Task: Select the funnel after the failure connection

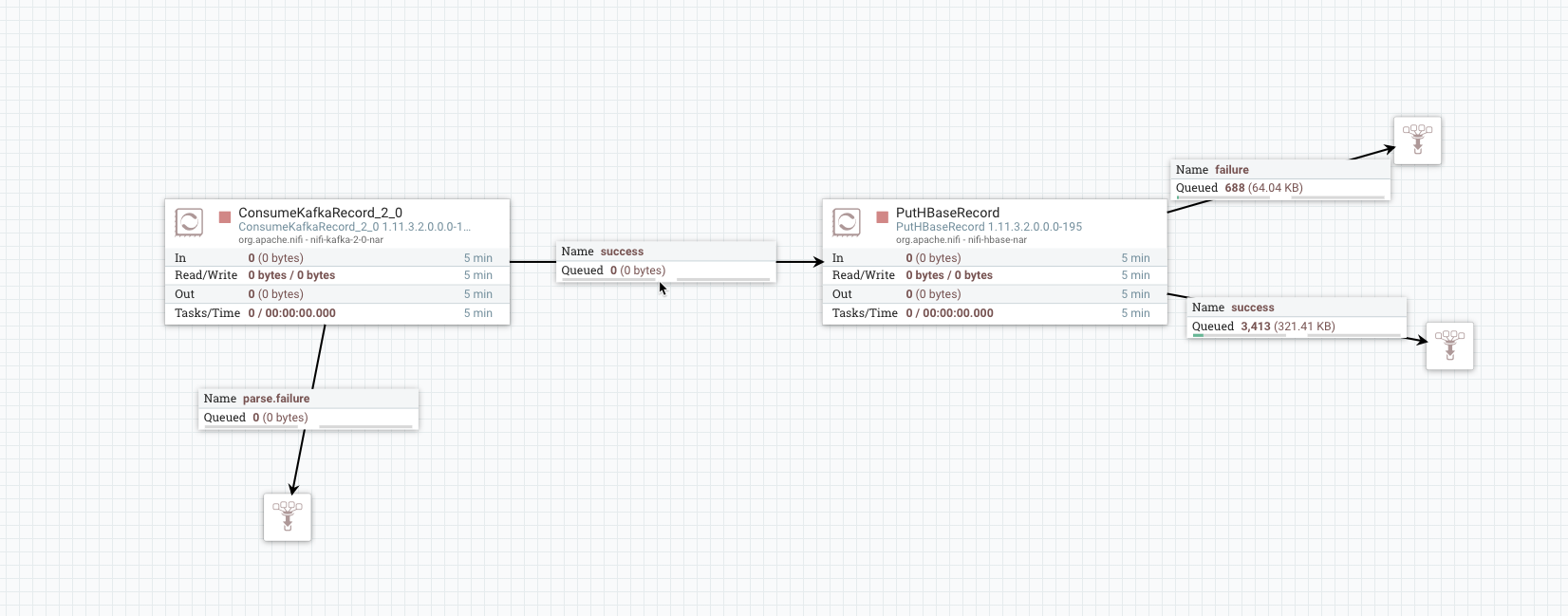Action: point(1417,140)
